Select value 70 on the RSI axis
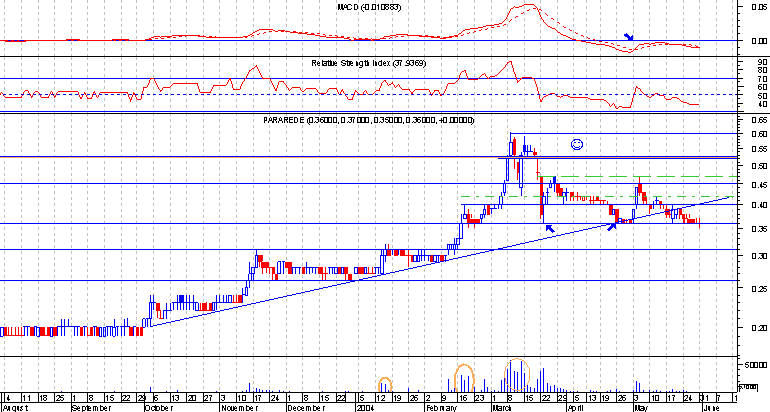770x412 pixels. pyautogui.click(x=763, y=79)
